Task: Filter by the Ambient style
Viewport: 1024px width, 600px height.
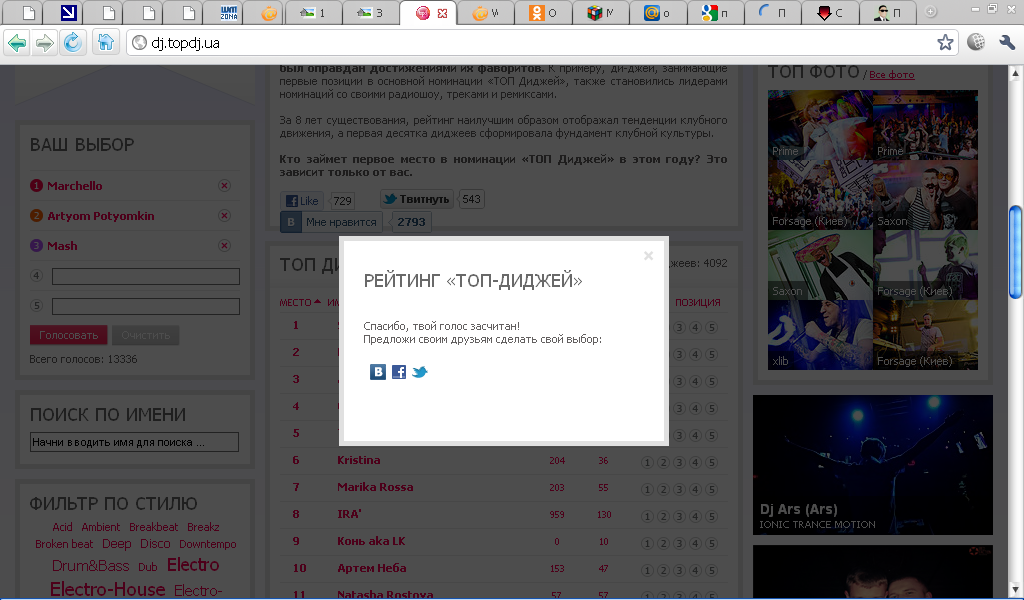Action: coord(101,527)
